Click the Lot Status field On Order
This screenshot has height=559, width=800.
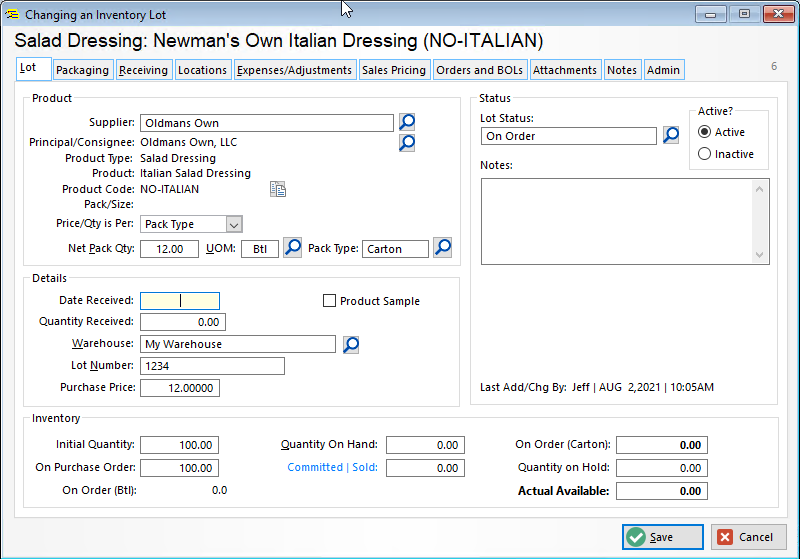569,136
